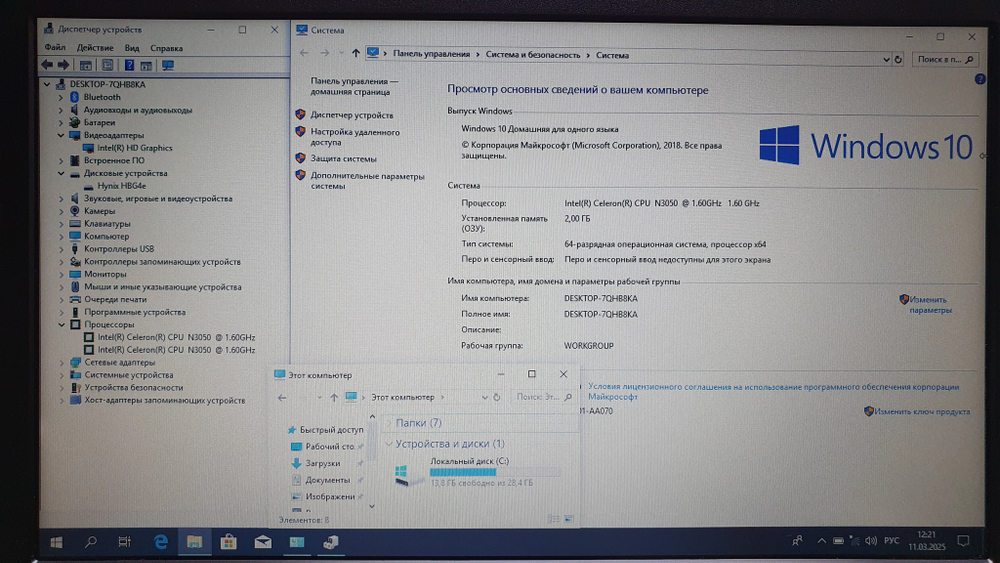Click Система и безопасность breadcrumb
This screenshot has width=1000, height=563.
point(533,55)
